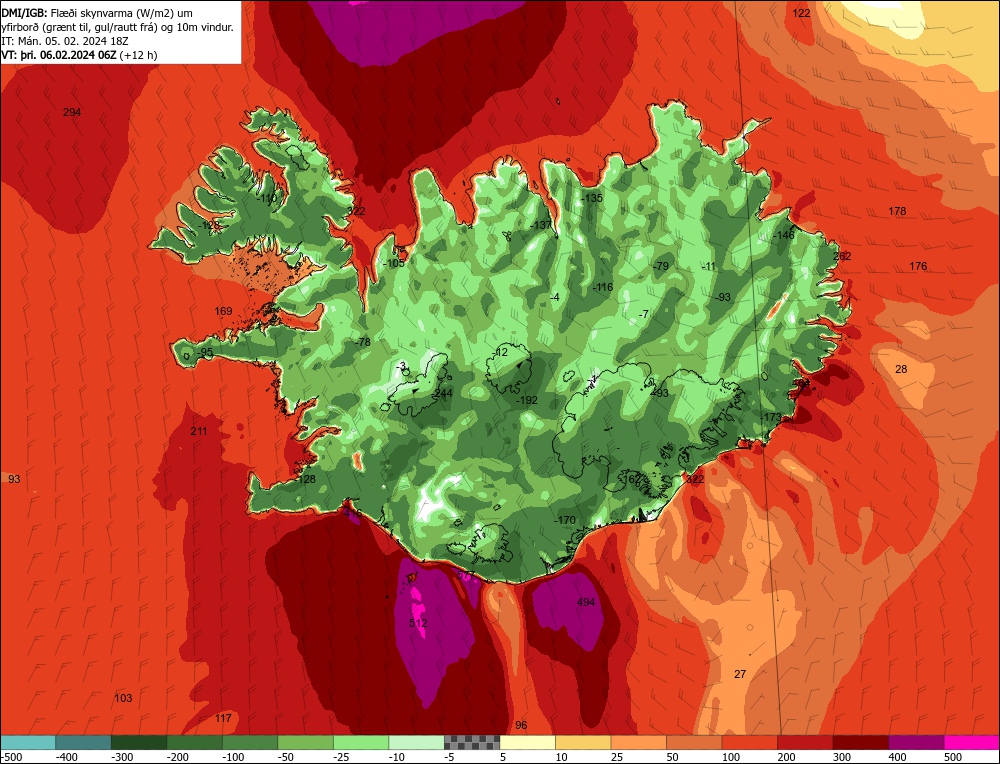Select the red-orange swatch between 100 and 200
Image resolution: width=1000 pixels, height=764 pixels.
click(x=749, y=742)
